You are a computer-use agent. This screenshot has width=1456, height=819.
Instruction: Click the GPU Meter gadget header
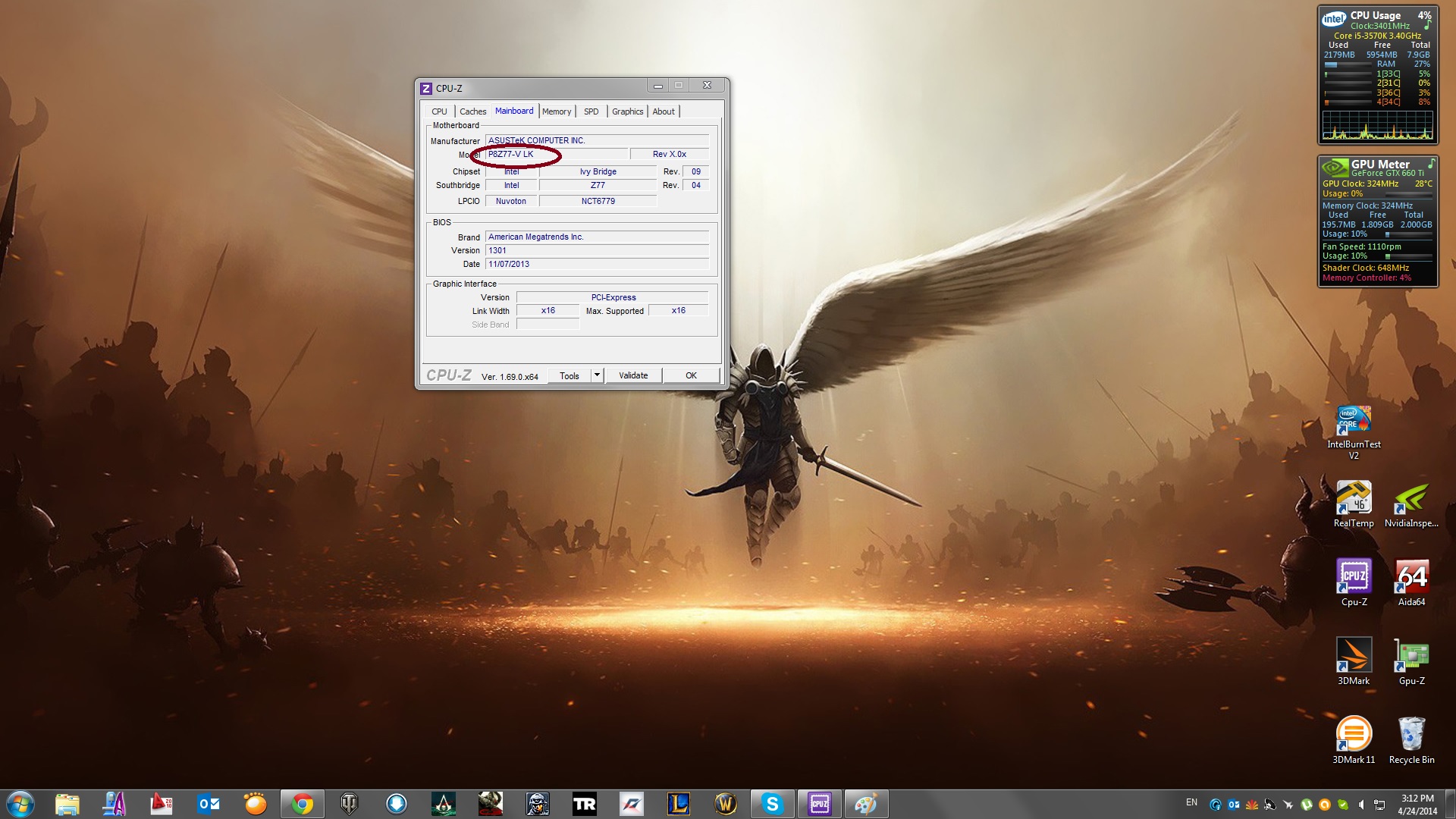click(1378, 167)
